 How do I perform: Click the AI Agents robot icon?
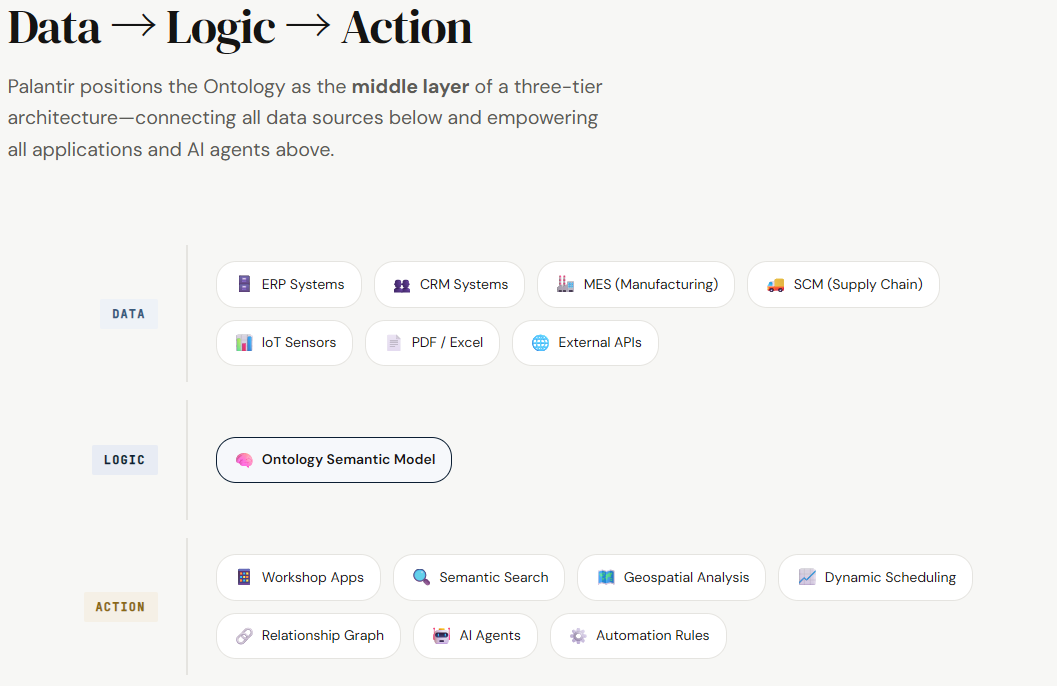coord(442,635)
